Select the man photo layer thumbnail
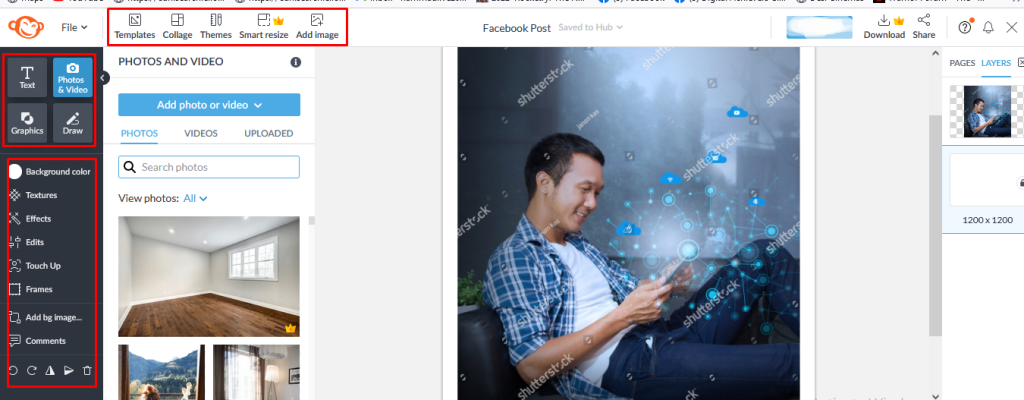1024x400 pixels. (x=987, y=111)
